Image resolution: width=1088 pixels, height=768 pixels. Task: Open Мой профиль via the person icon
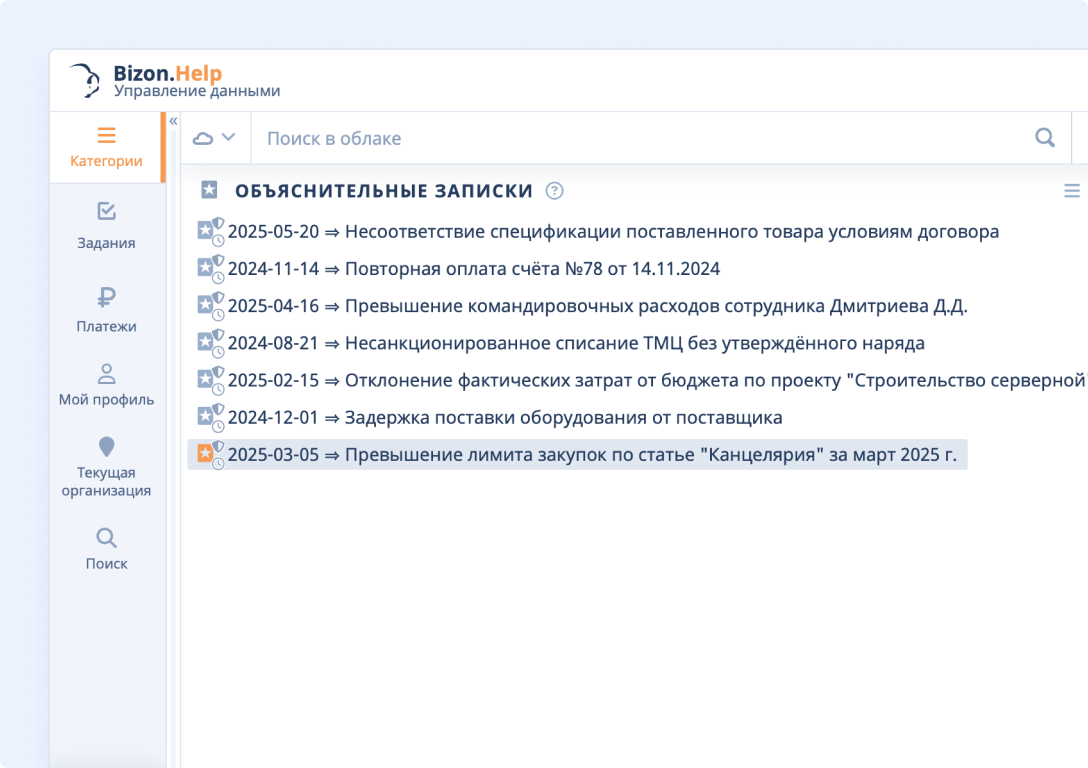click(x=106, y=372)
